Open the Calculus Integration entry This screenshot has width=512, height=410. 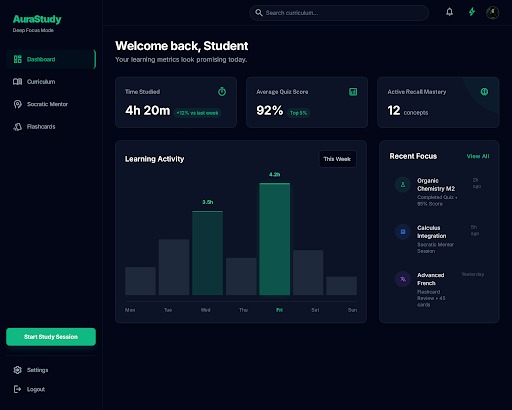pyautogui.click(x=439, y=239)
